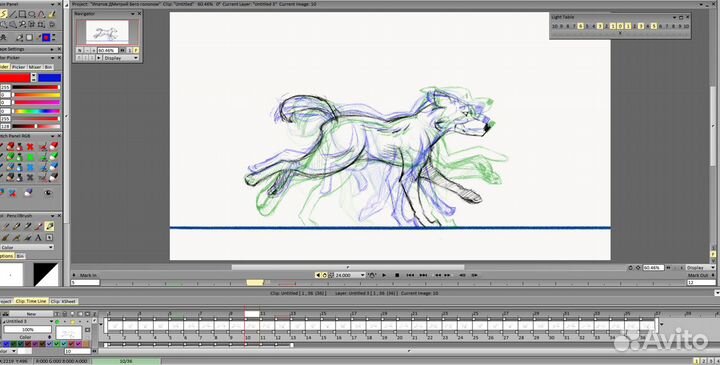
Task: Click the swap arrows between red and blue colors
Action: coord(34,78)
